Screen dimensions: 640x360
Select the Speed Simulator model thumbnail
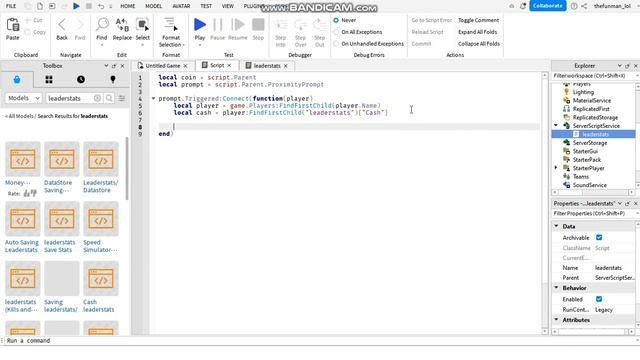(100, 219)
